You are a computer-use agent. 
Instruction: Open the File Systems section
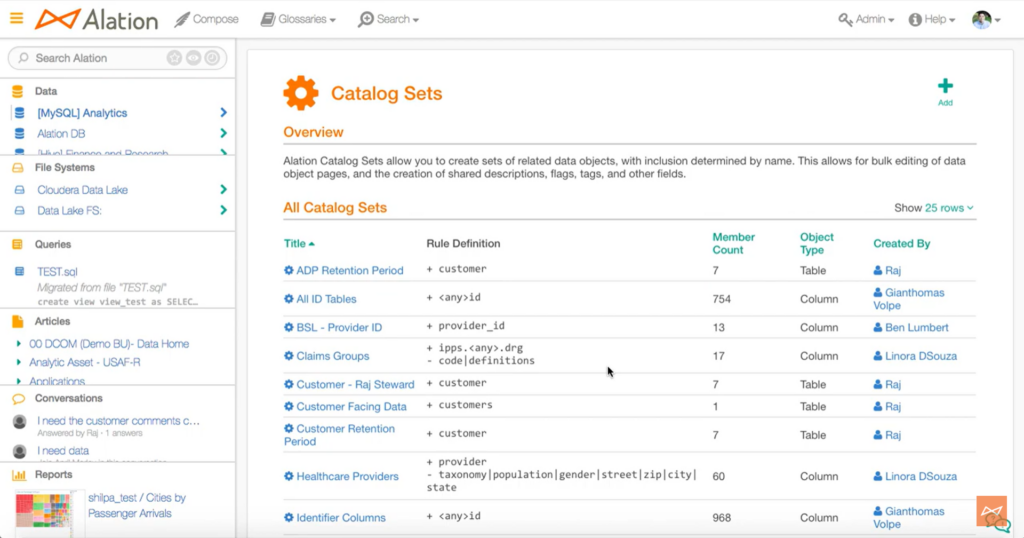(x=65, y=168)
